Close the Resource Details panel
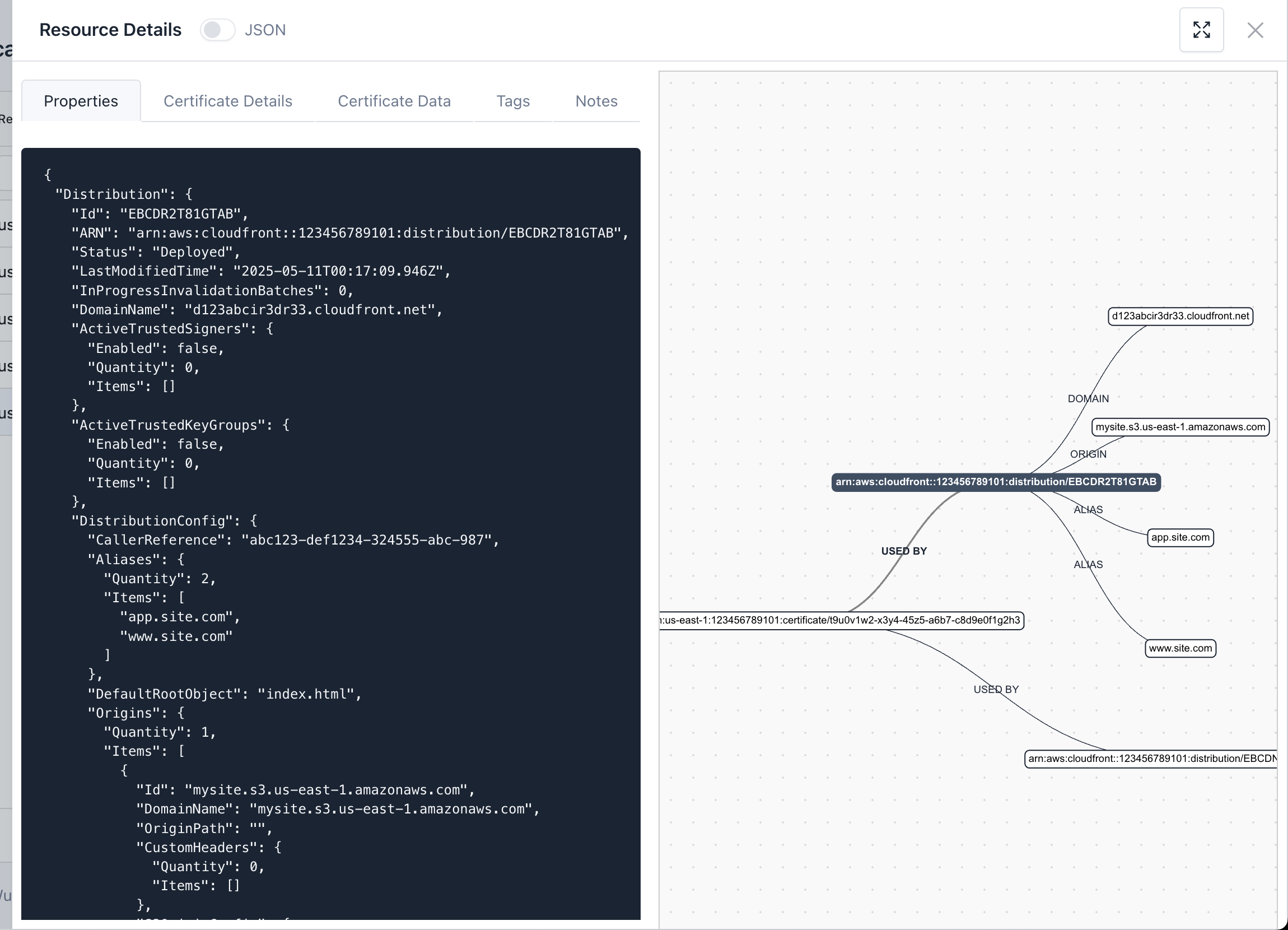Screen dimensions: 1288x930 1255,30
